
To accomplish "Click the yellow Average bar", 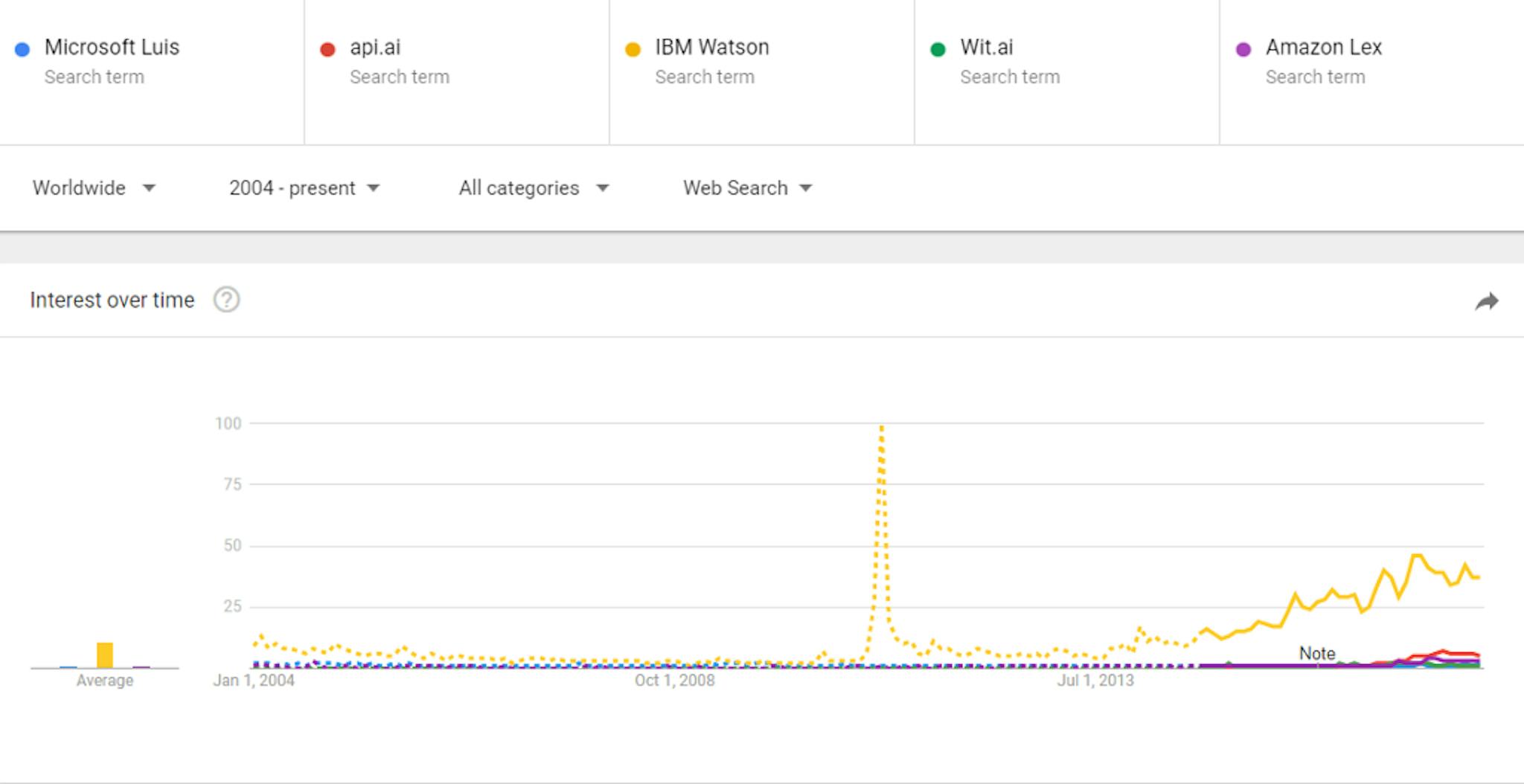I will (x=105, y=655).
